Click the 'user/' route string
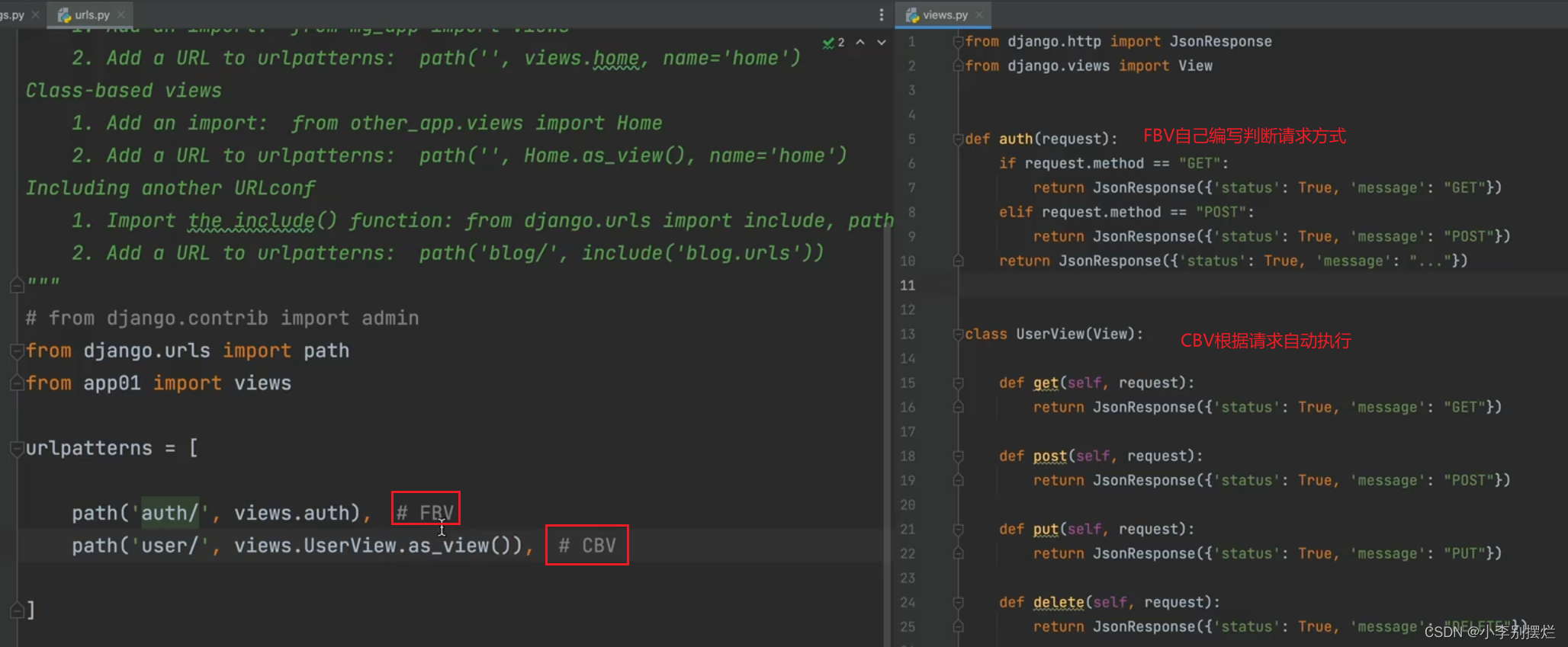The height and width of the screenshot is (647, 1568). tap(170, 546)
